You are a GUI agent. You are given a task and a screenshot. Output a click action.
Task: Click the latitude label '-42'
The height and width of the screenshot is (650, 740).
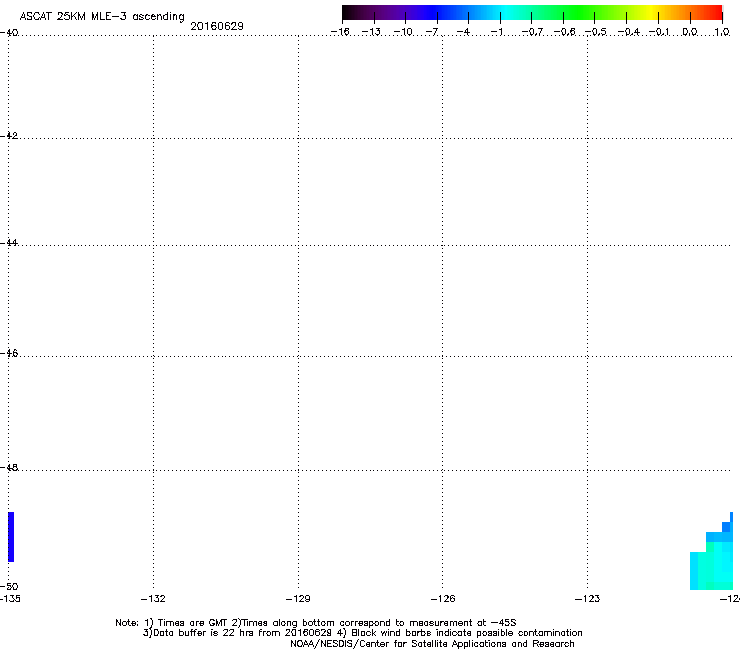tap(9, 135)
